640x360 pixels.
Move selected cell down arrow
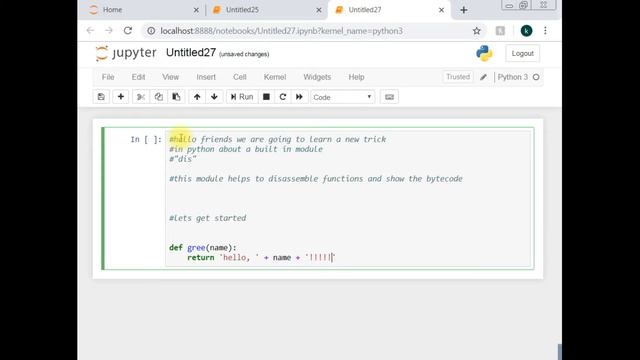tap(214, 97)
